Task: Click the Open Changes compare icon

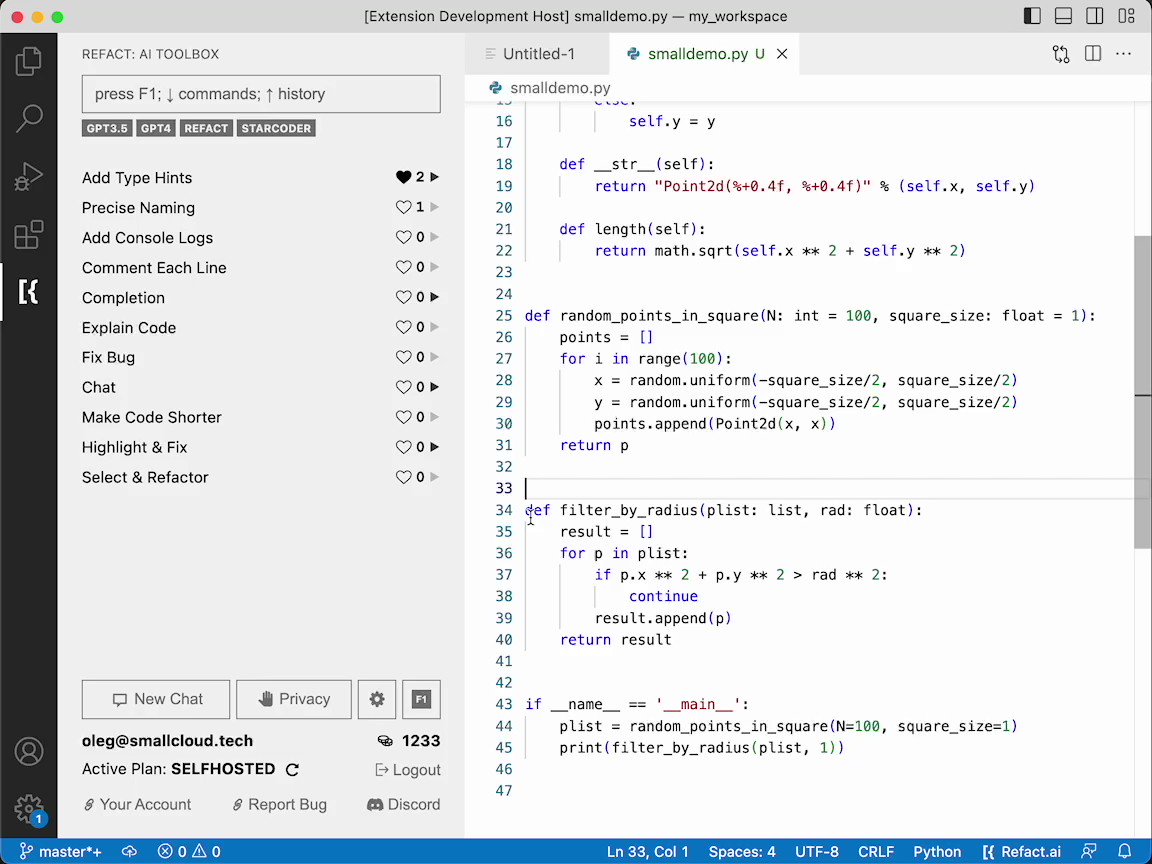Action: 1060,54
